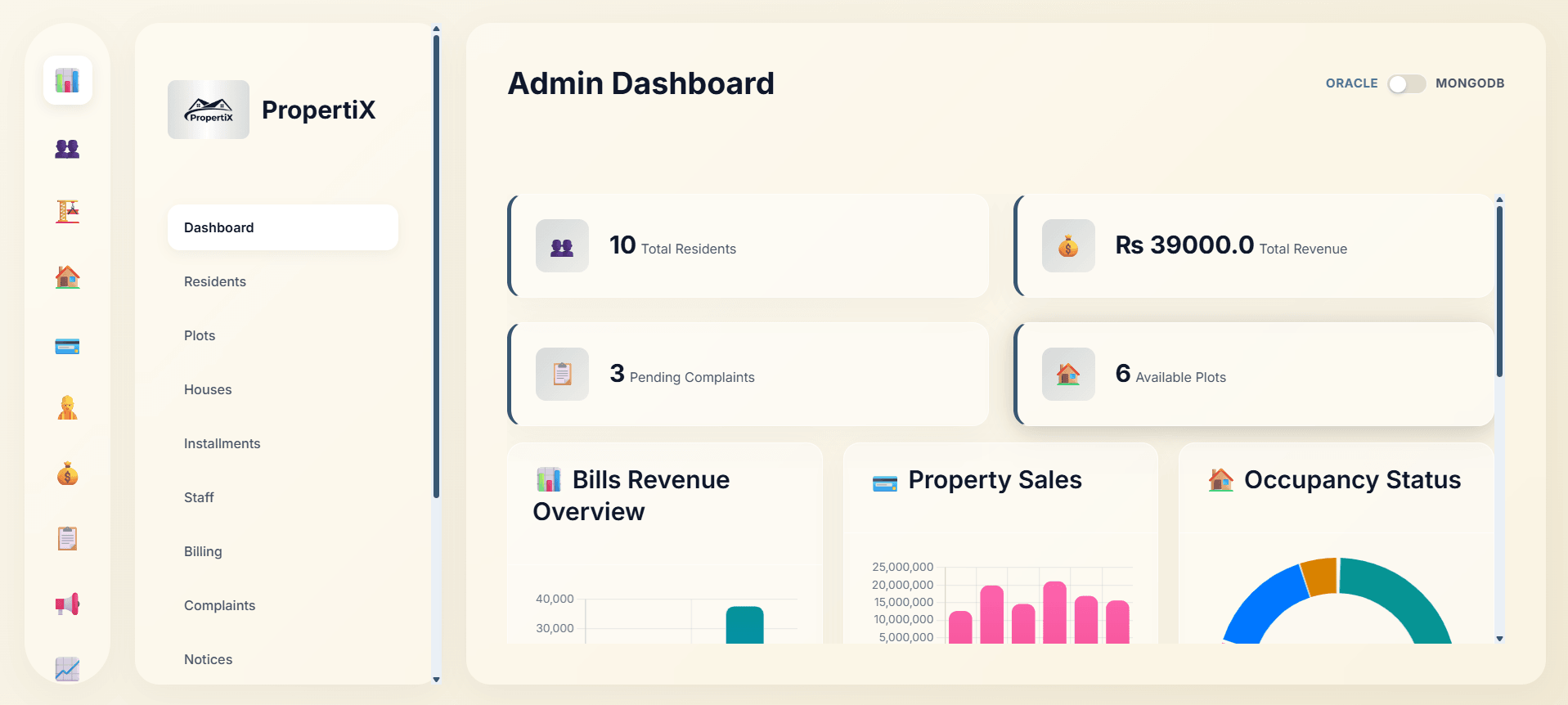This screenshot has height=705, width=1568.
Task: Open the construction crane plots icon
Action: tap(67, 212)
